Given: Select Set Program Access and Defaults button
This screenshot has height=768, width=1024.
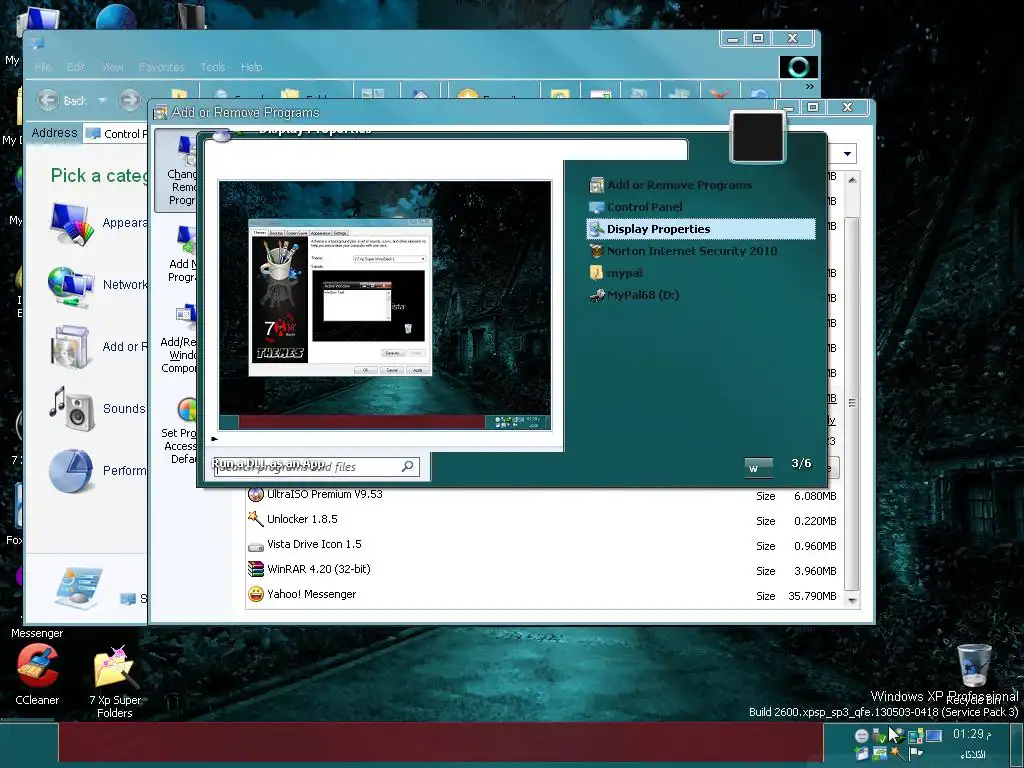Looking at the screenshot, I should coord(180,431).
